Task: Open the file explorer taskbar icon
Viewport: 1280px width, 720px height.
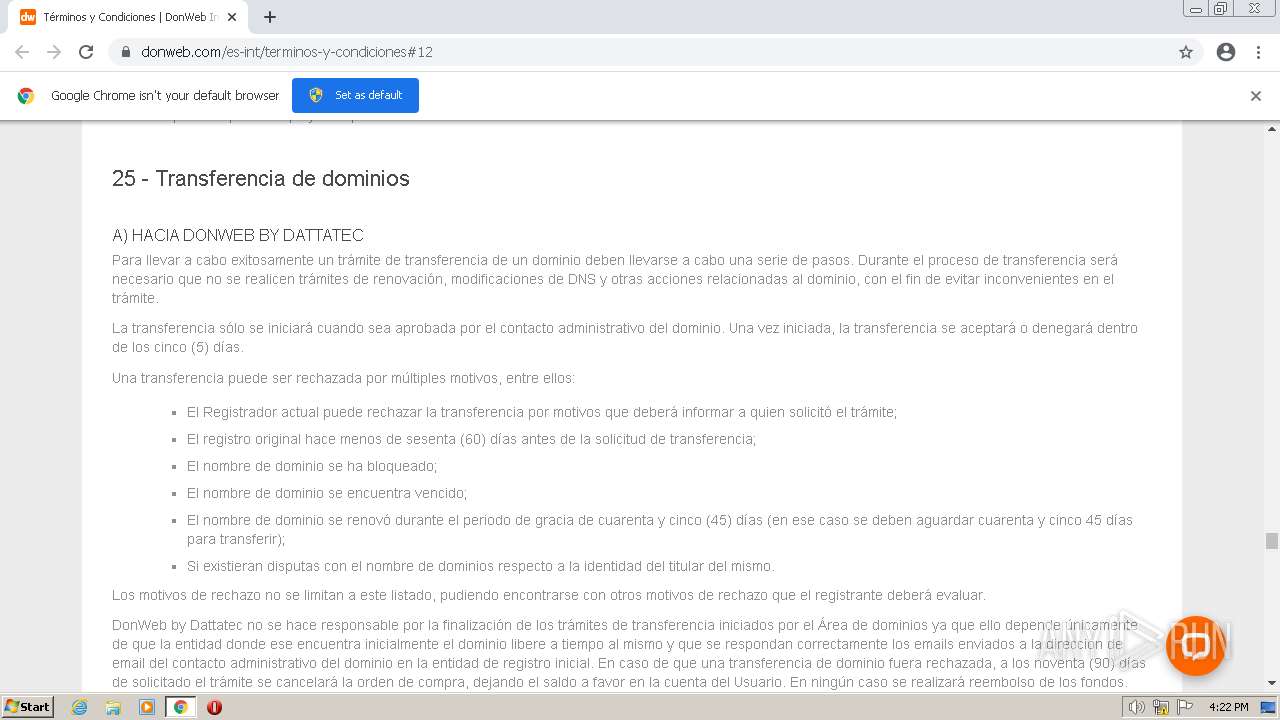Action: point(113,707)
